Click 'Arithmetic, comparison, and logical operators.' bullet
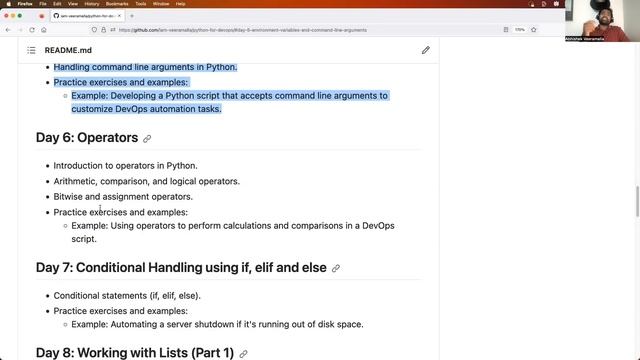Viewport: 640px width, 360px height. coord(147,181)
